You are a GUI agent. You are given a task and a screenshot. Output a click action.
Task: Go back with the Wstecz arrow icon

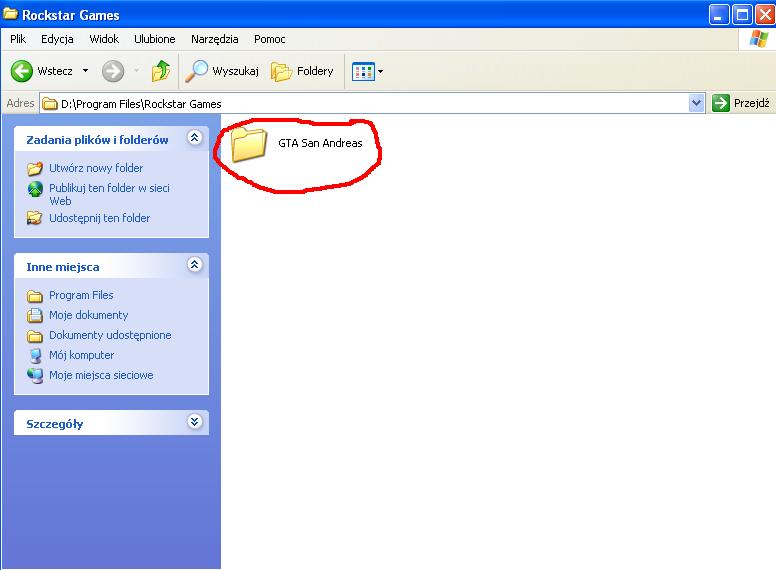tap(22, 71)
